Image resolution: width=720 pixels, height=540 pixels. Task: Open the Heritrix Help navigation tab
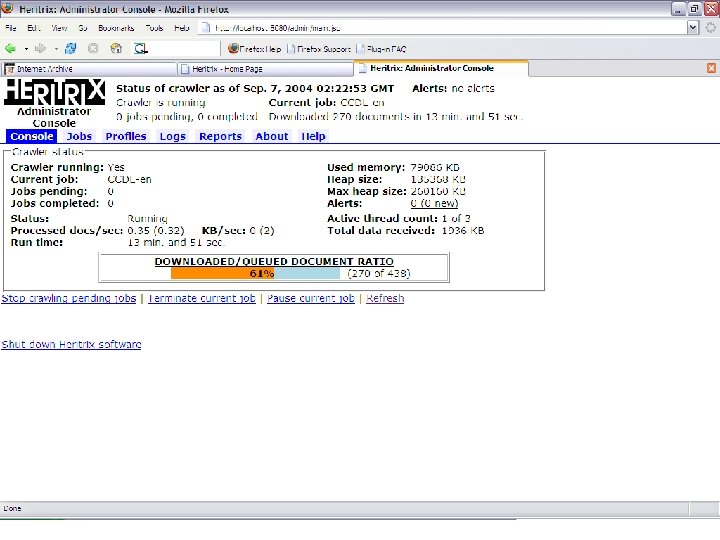coord(313,136)
